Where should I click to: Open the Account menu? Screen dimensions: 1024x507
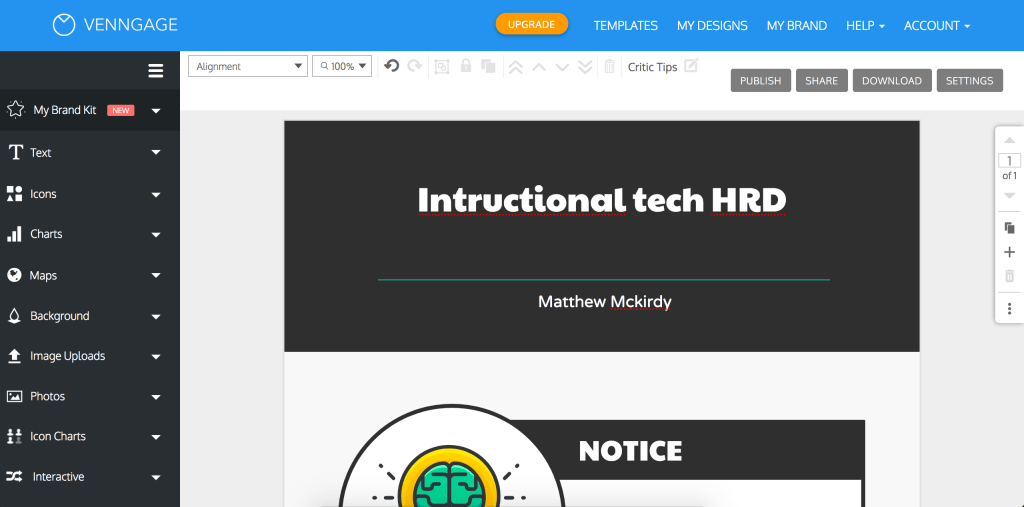coord(936,25)
